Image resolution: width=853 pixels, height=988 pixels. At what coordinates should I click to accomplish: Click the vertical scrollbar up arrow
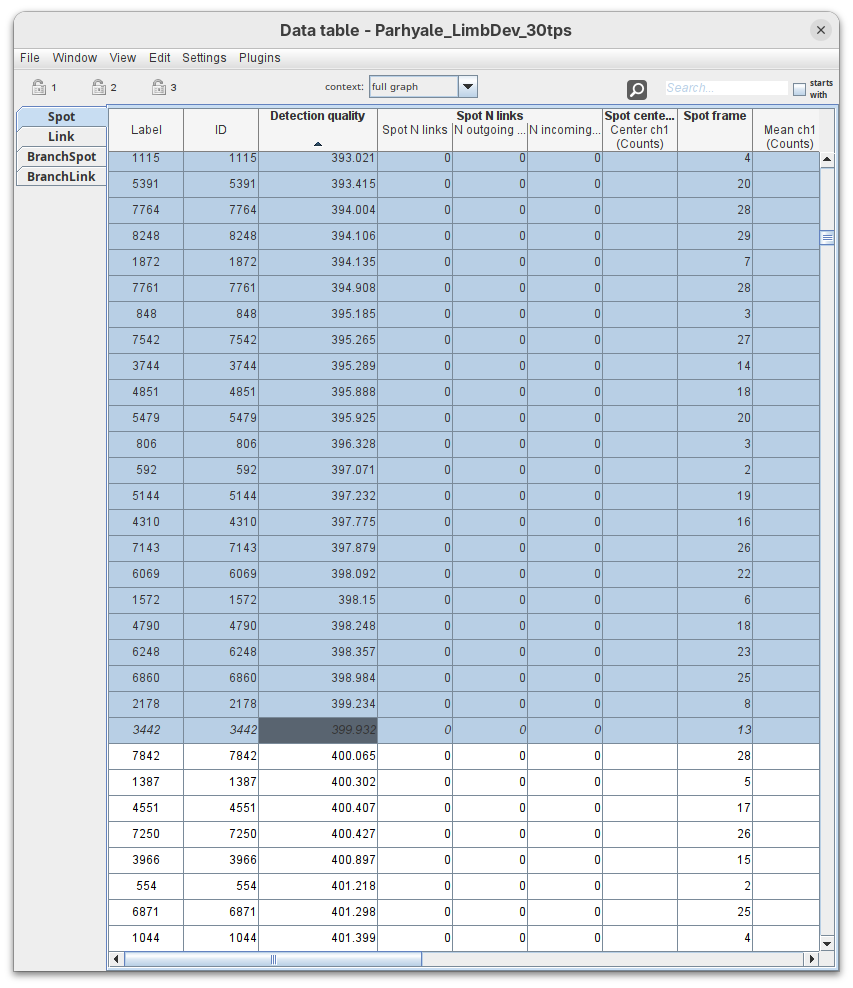(827, 159)
